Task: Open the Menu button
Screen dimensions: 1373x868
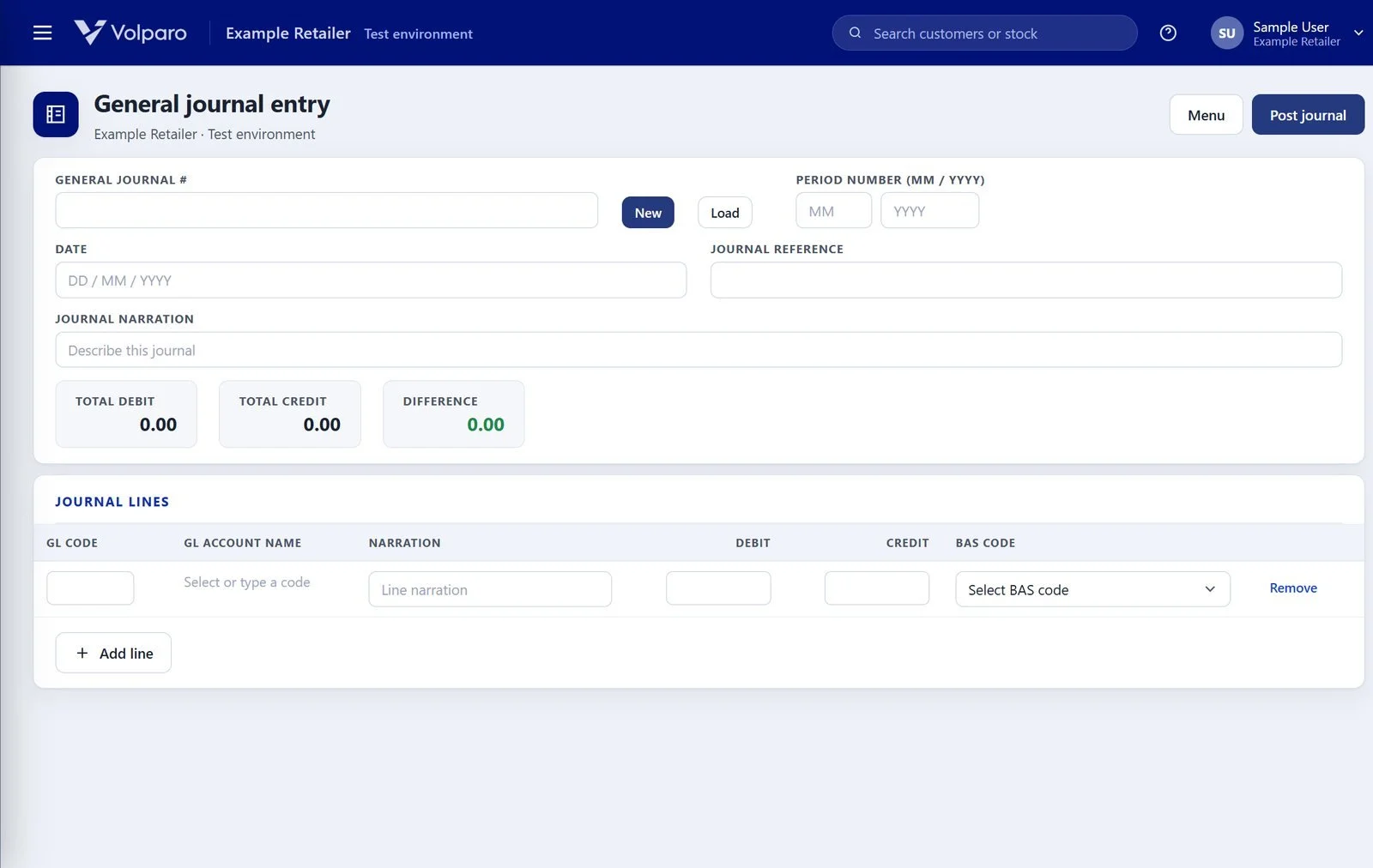Action: tap(1206, 115)
